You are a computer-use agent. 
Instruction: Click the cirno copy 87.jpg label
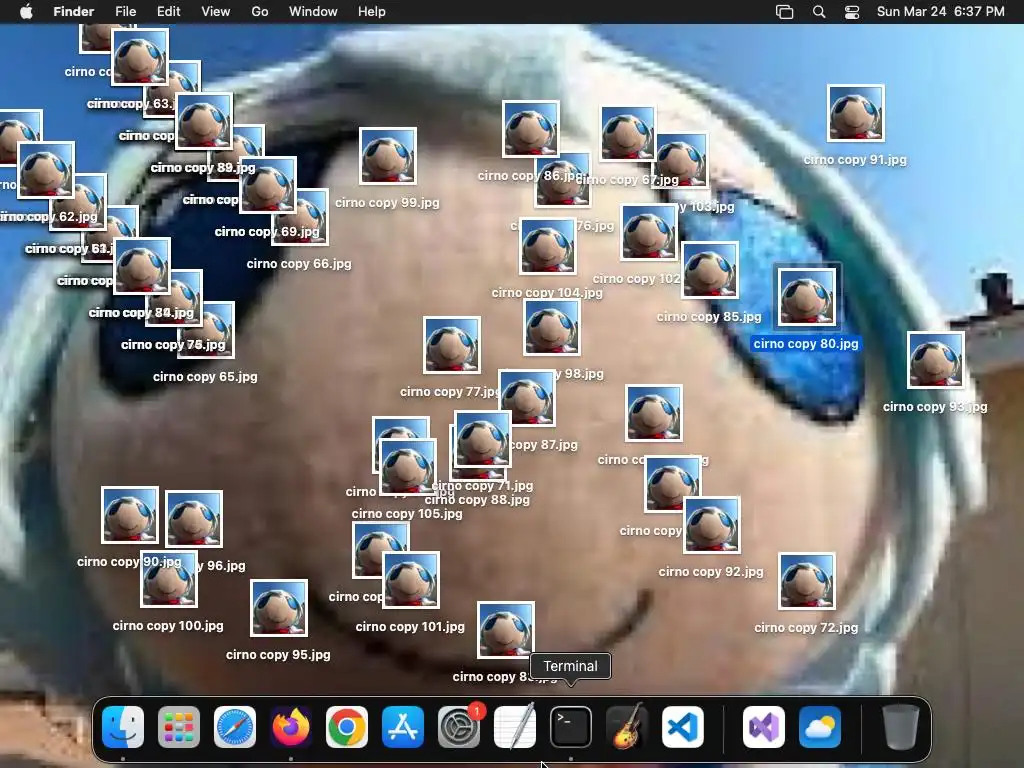tap(543, 445)
